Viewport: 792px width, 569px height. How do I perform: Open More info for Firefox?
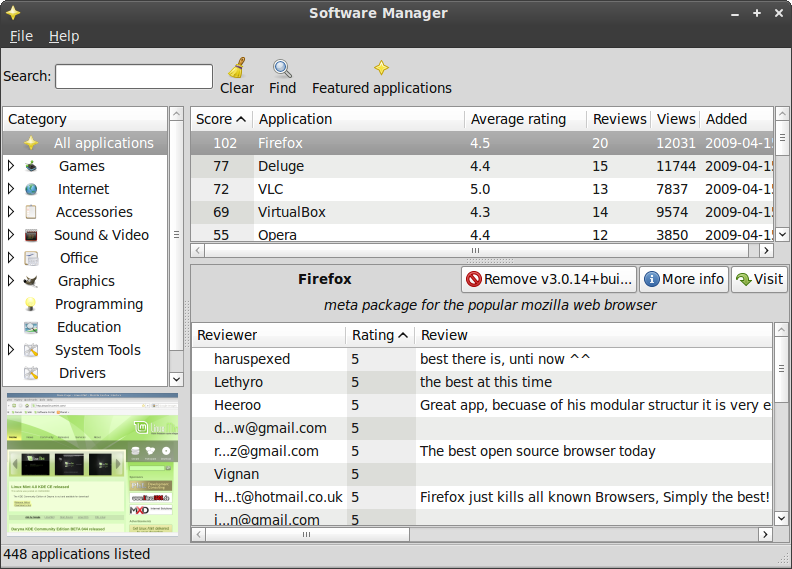[x=684, y=279]
